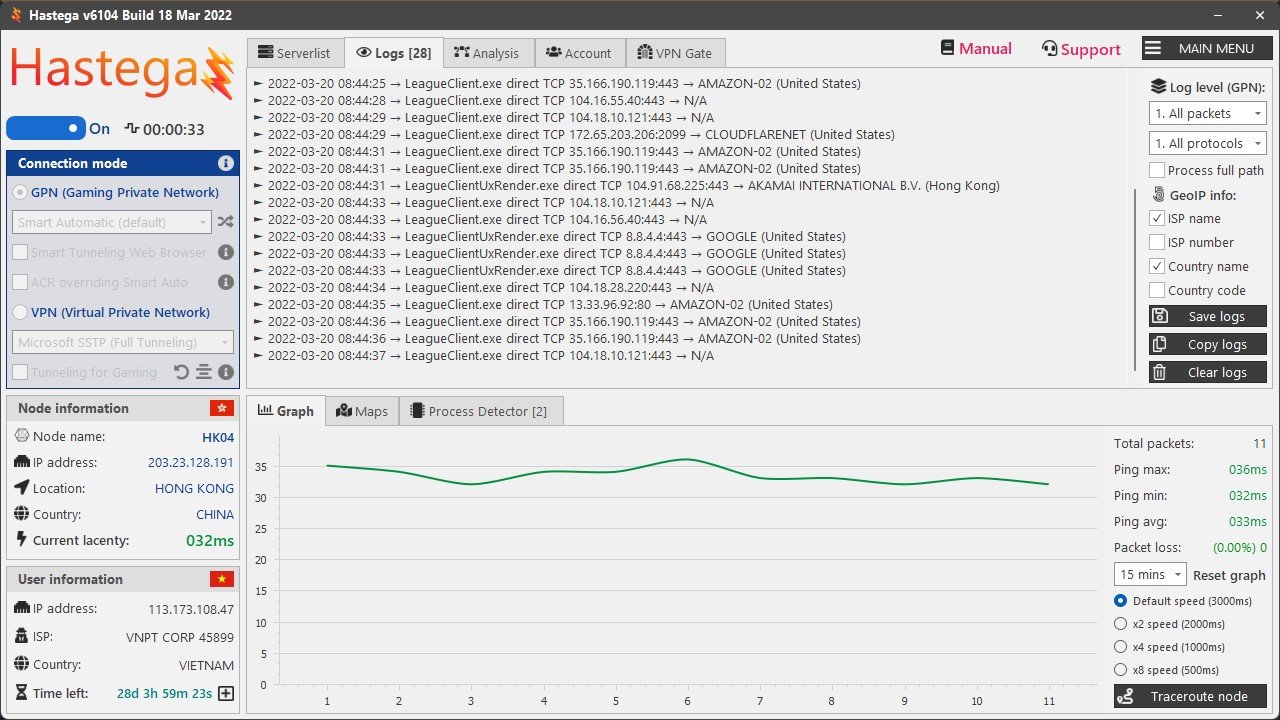Screen dimensions: 1280x720
Task: Select VPN (Virtual Private Network) mode
Action: pos(20,312)
